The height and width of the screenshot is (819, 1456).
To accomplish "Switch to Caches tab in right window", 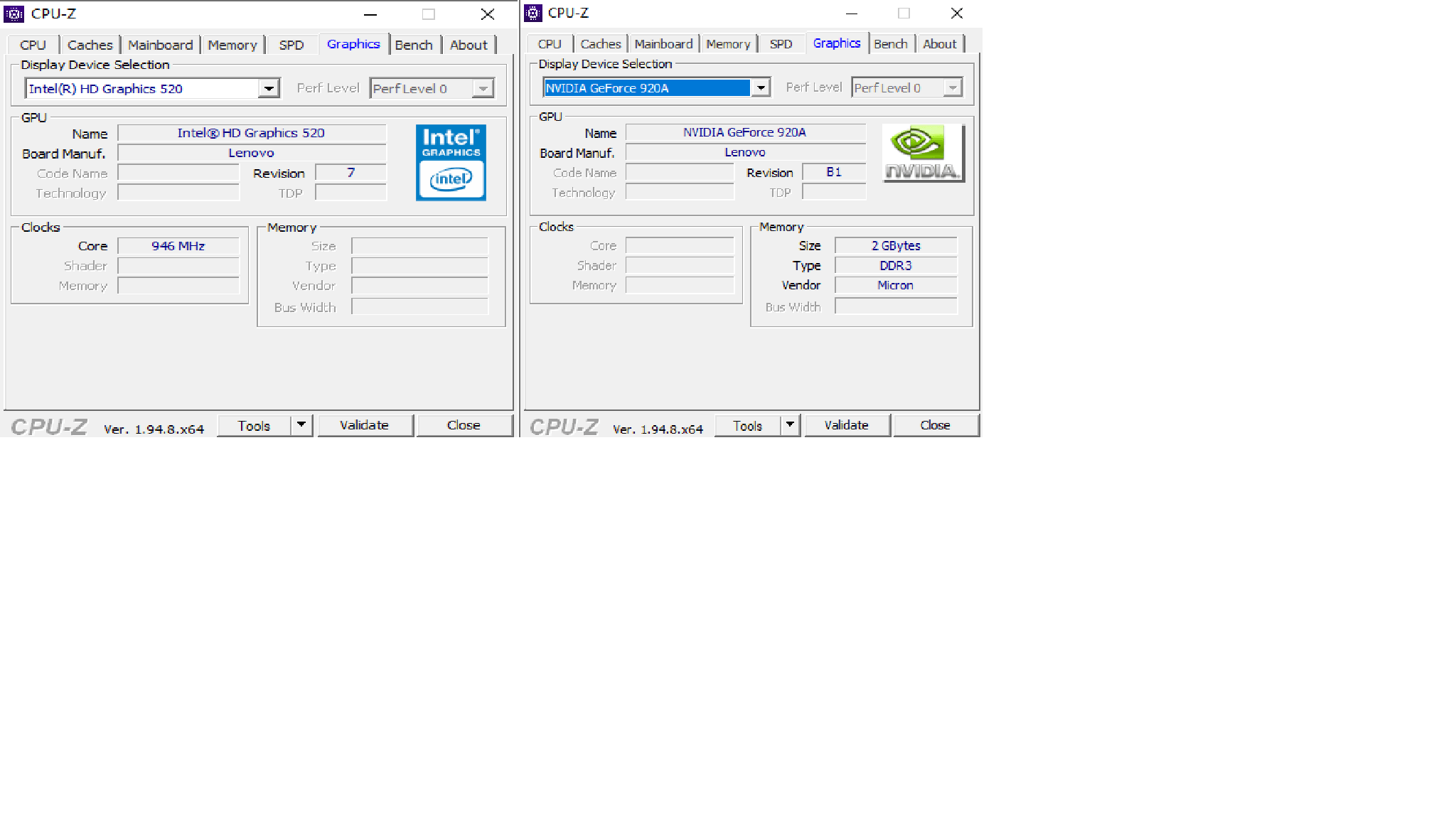I will click(601, 44).
